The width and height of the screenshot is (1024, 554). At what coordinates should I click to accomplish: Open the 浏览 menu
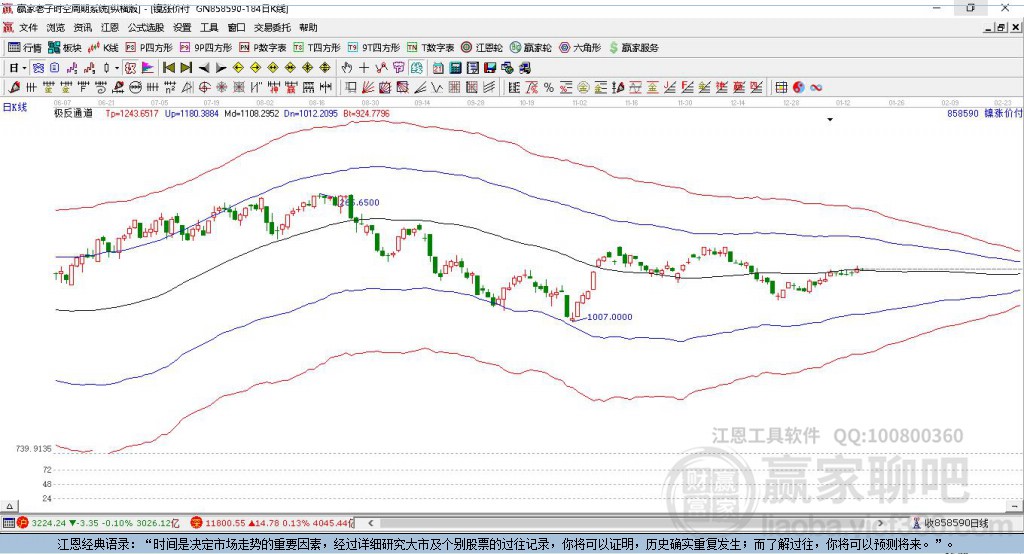[x=56, y=27]
